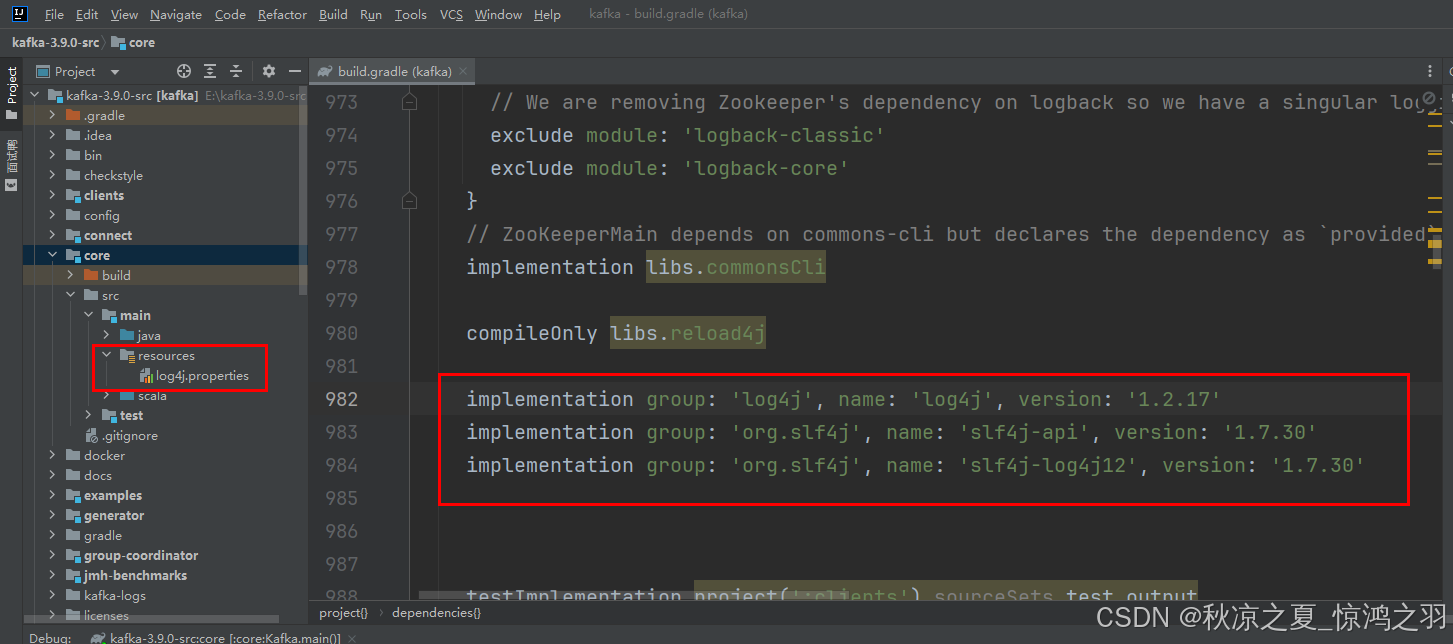Click the dependencies{} breadcrumb
1453x644 pixels.
tap(436, 612)
